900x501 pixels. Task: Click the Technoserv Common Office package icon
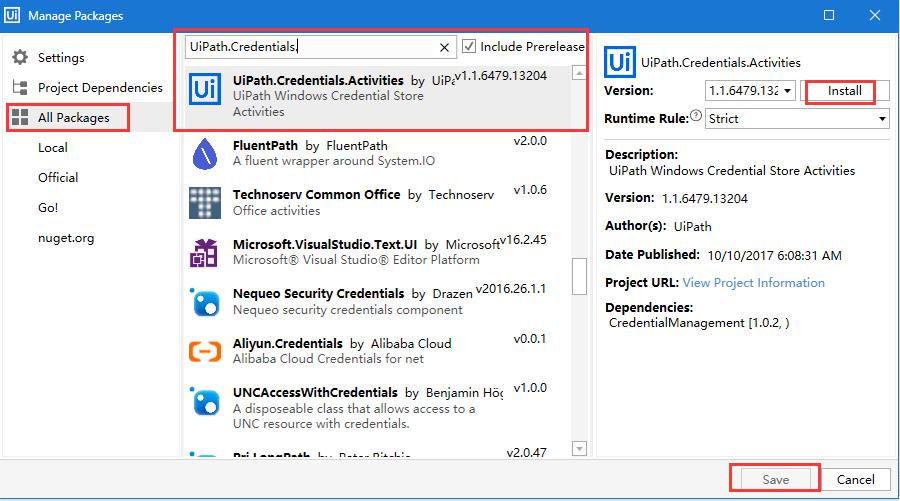(x=205, y=203)
